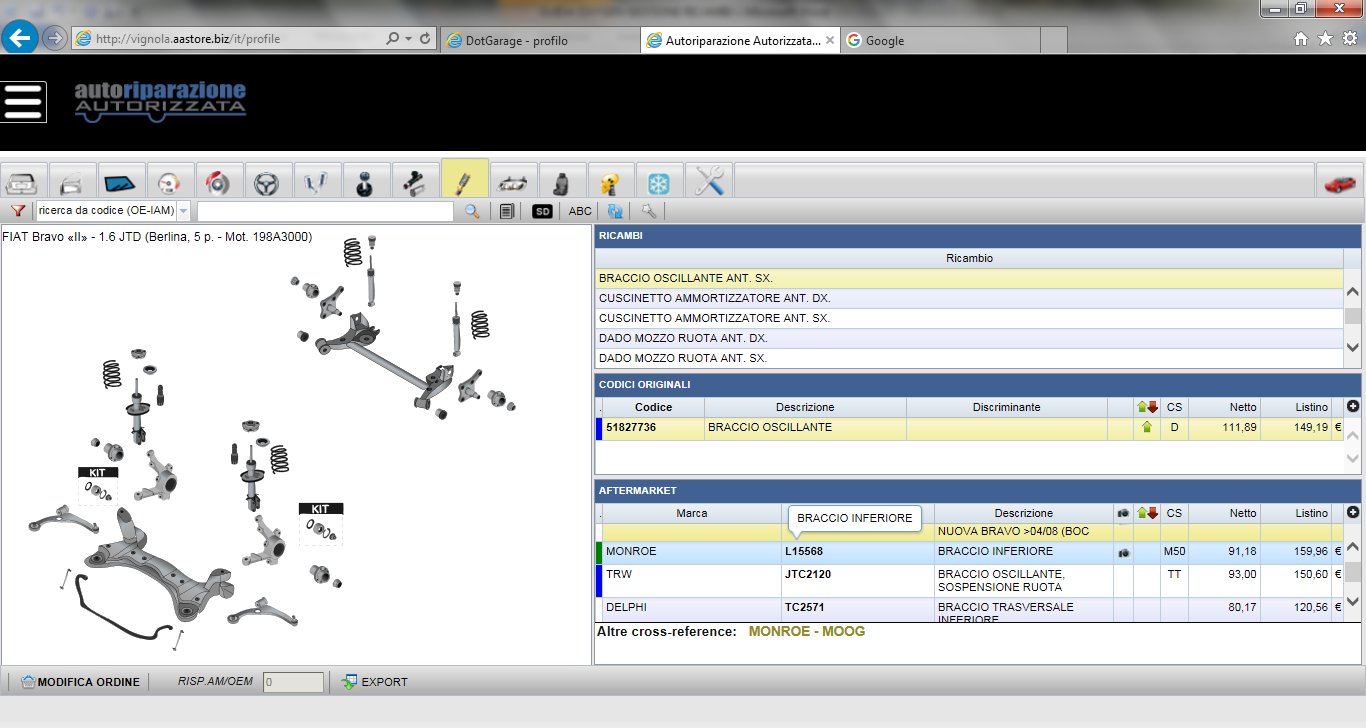Select the car seat interior category icon

[562, 182]
